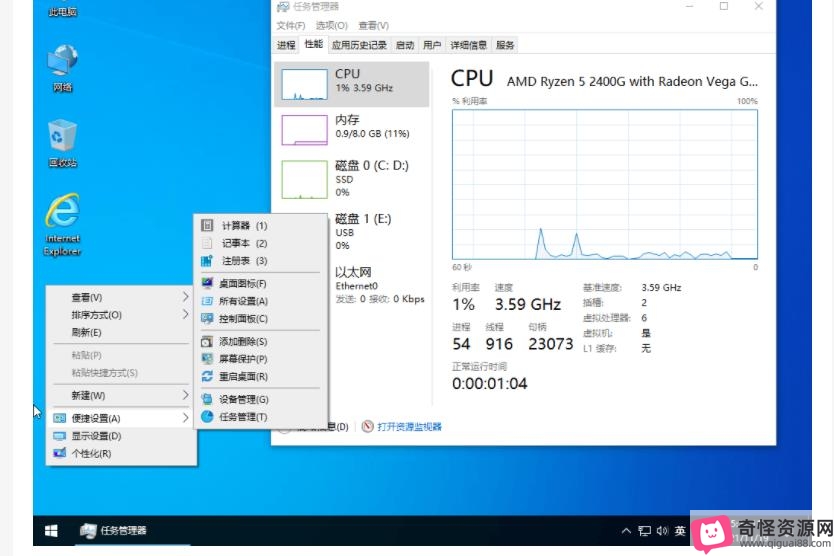The height and width of the screenshot is (556, 834).
Task: Open the Screen Saver (屏幕保护) icon
Action: pos(207,359)
